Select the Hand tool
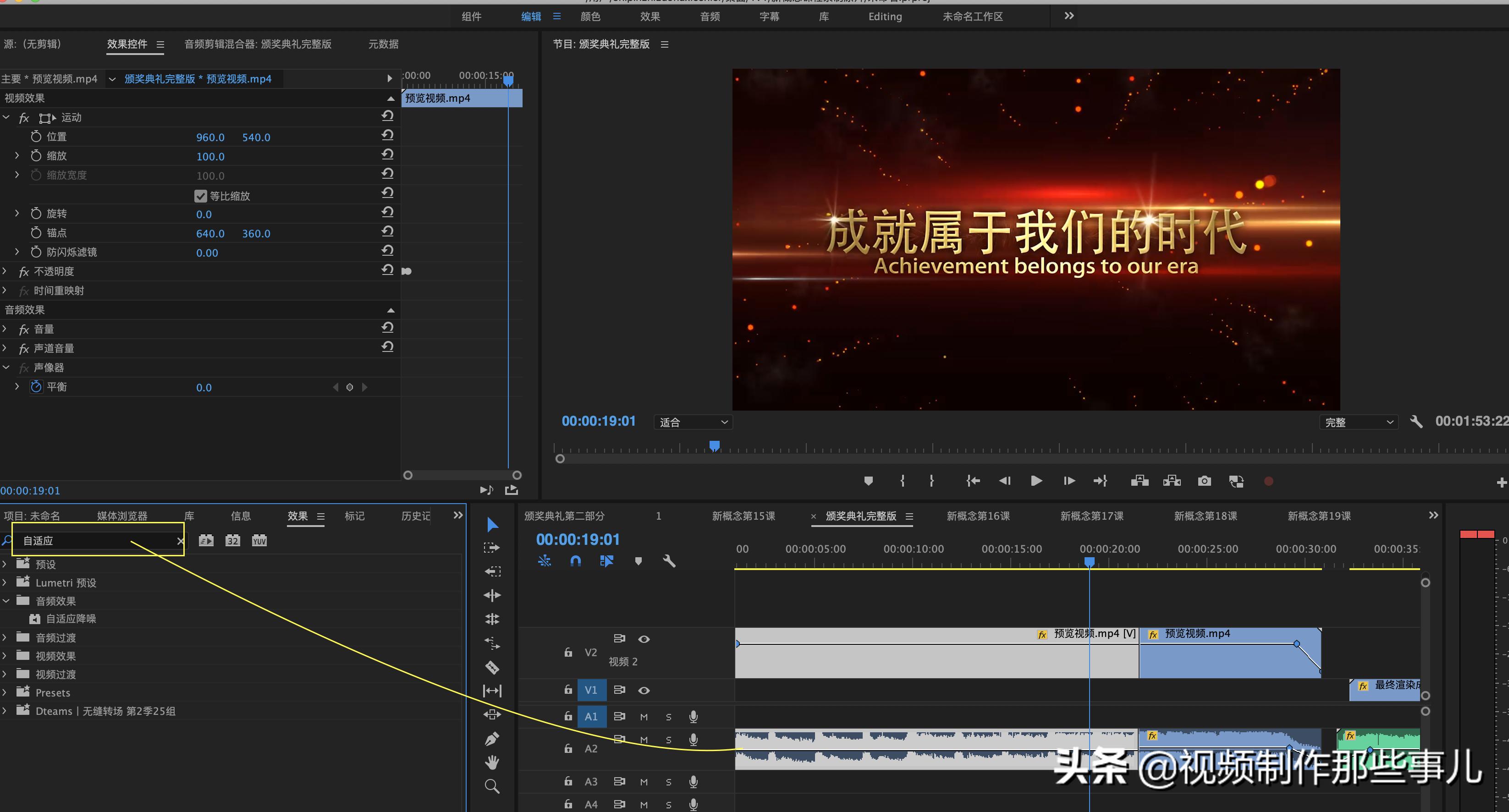Image resolution: width=1509 pixels, height=812 pixels. [492, 762]
